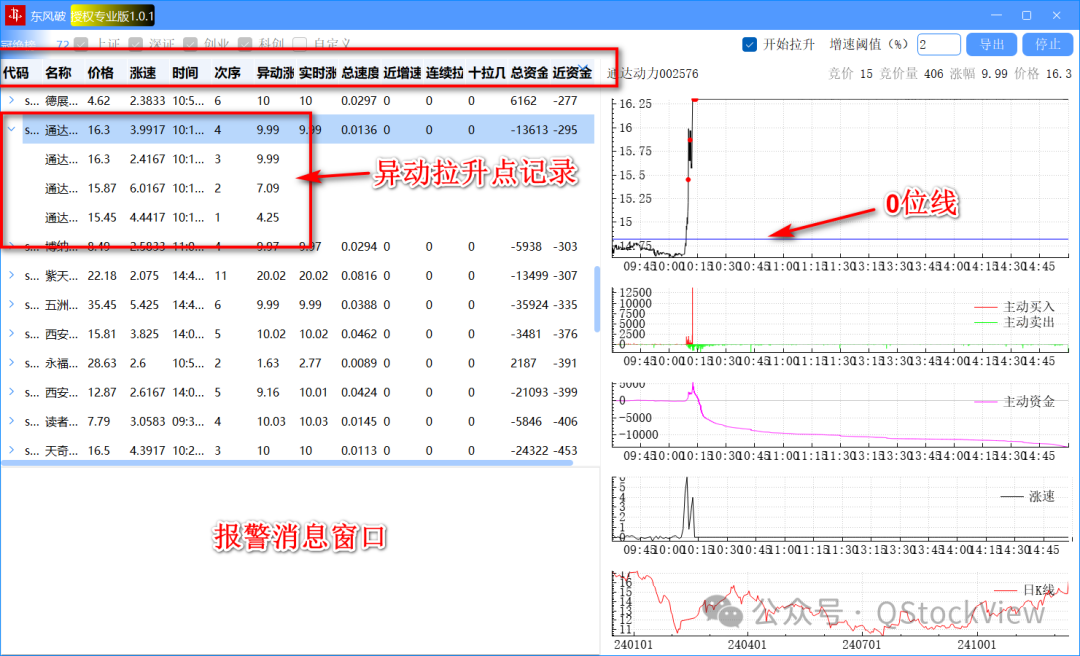Select the 永福 row price 28.63

(x=102, y=363)
